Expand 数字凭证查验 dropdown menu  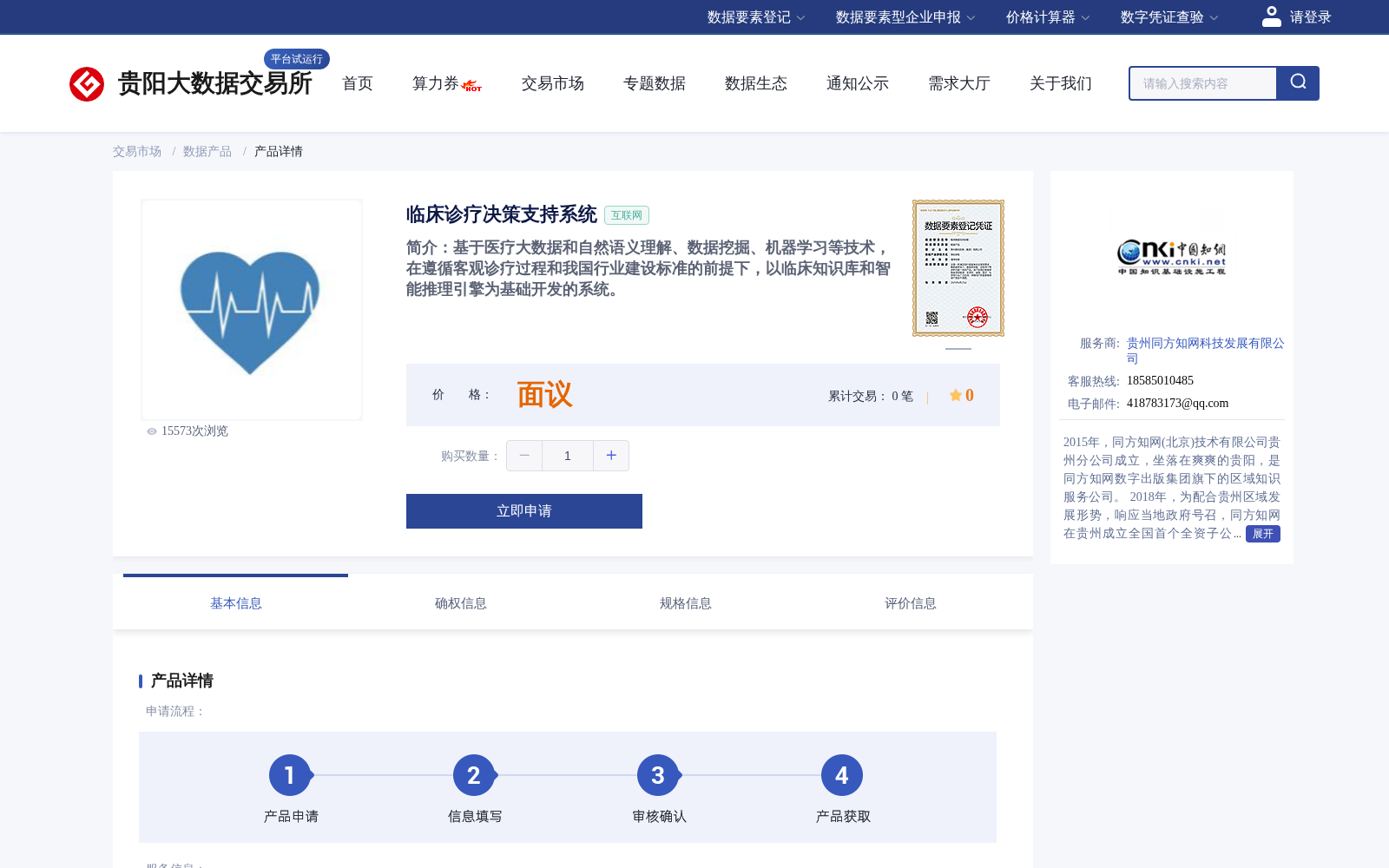point(1169,17)
